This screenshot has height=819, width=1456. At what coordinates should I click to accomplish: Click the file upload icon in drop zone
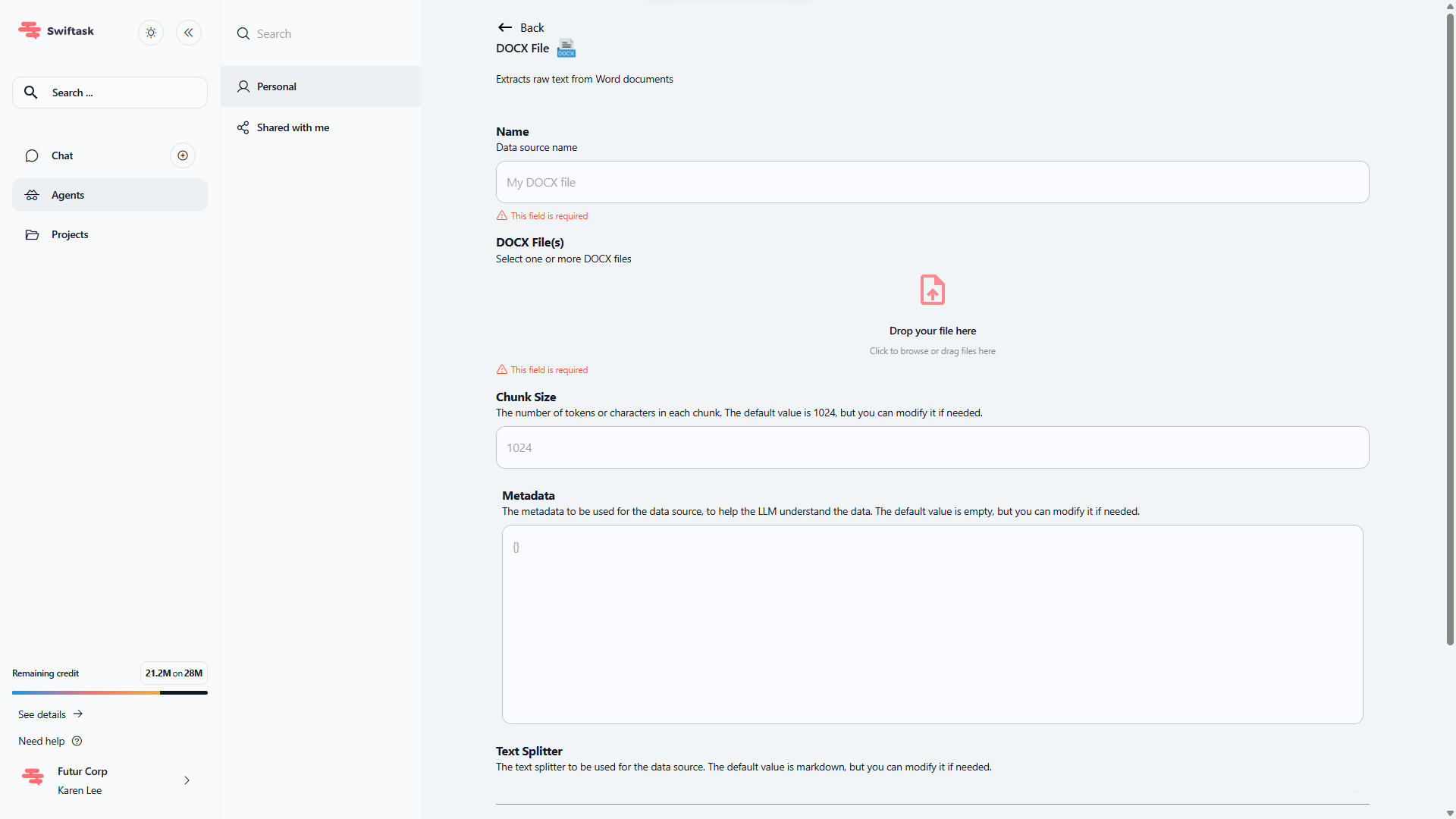[932, 290]
